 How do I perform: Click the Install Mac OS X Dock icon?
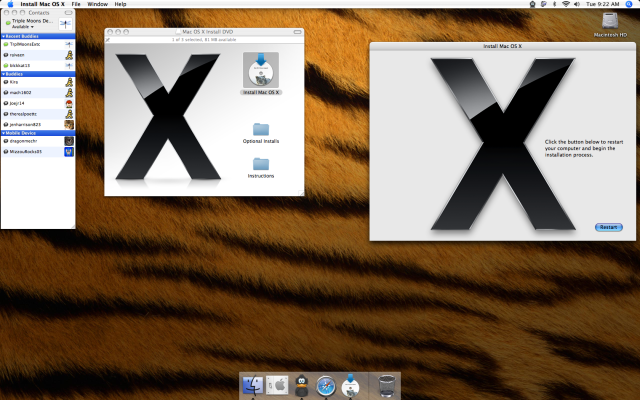(x=350, y=385)
